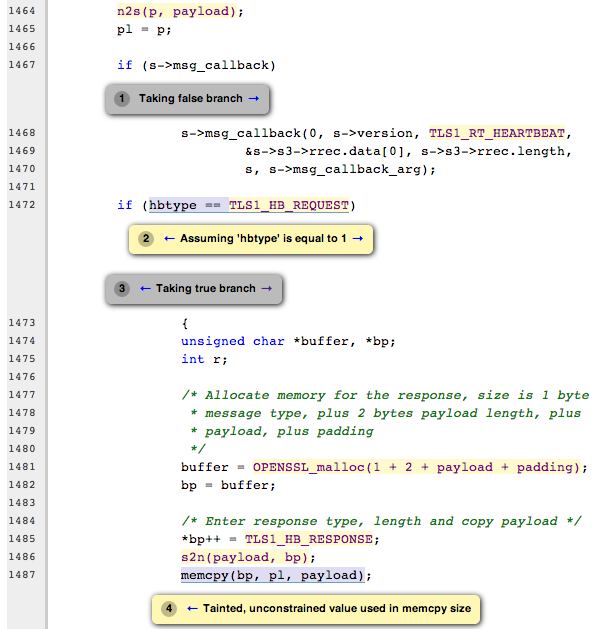The image size is (606, 629).
Task: Click the left arrow in 'Assuming hbtype' note
Action: tap(170, 239)
